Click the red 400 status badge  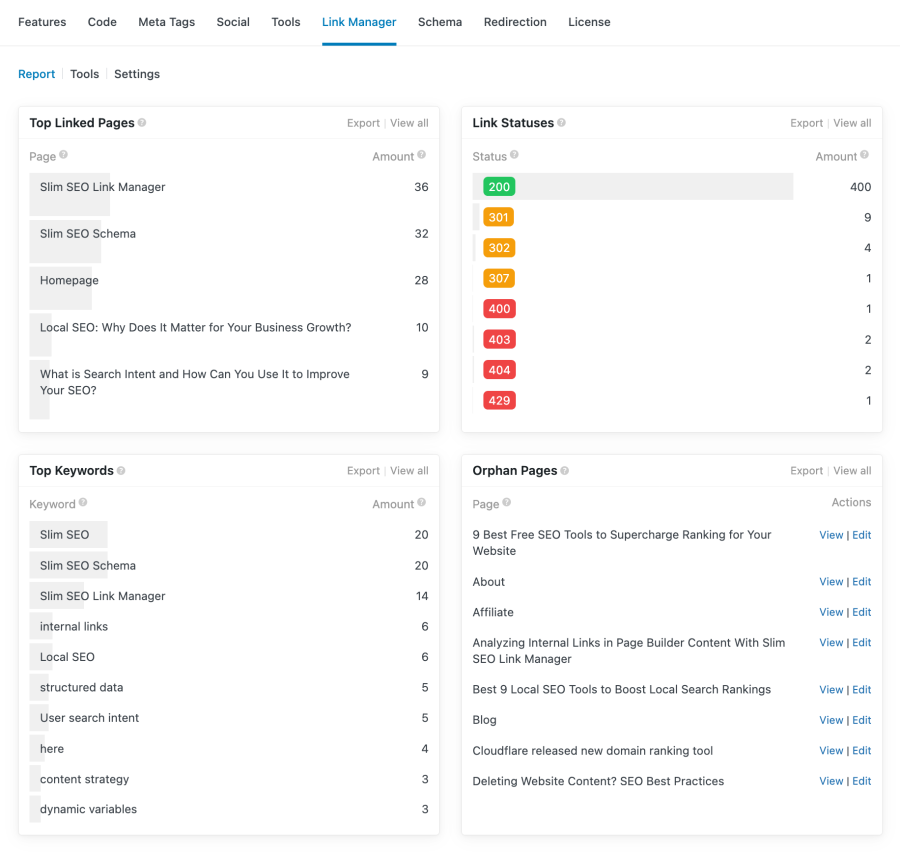[499, 309]
